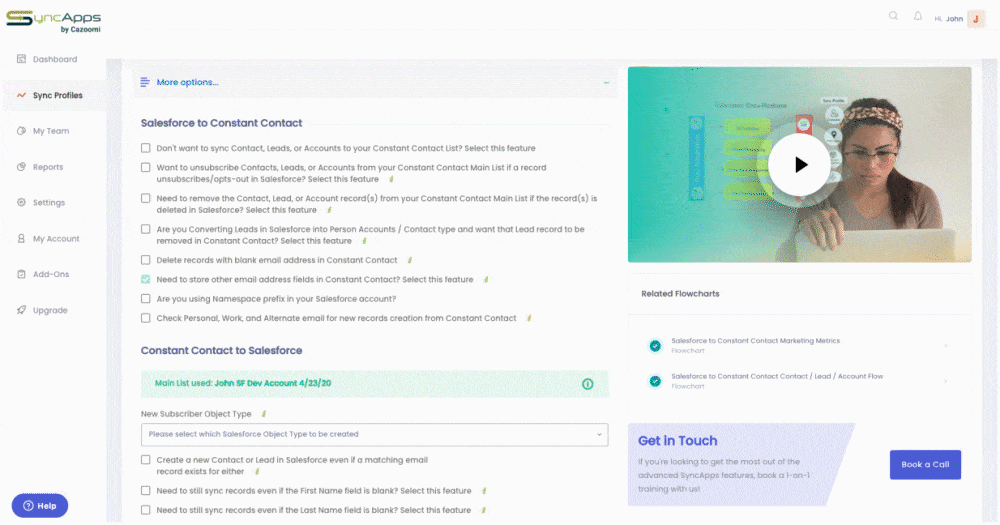Click the Settings gear icon
Image resolution: width=1000 pixels, height=525 pixels.
coord(21,202)
